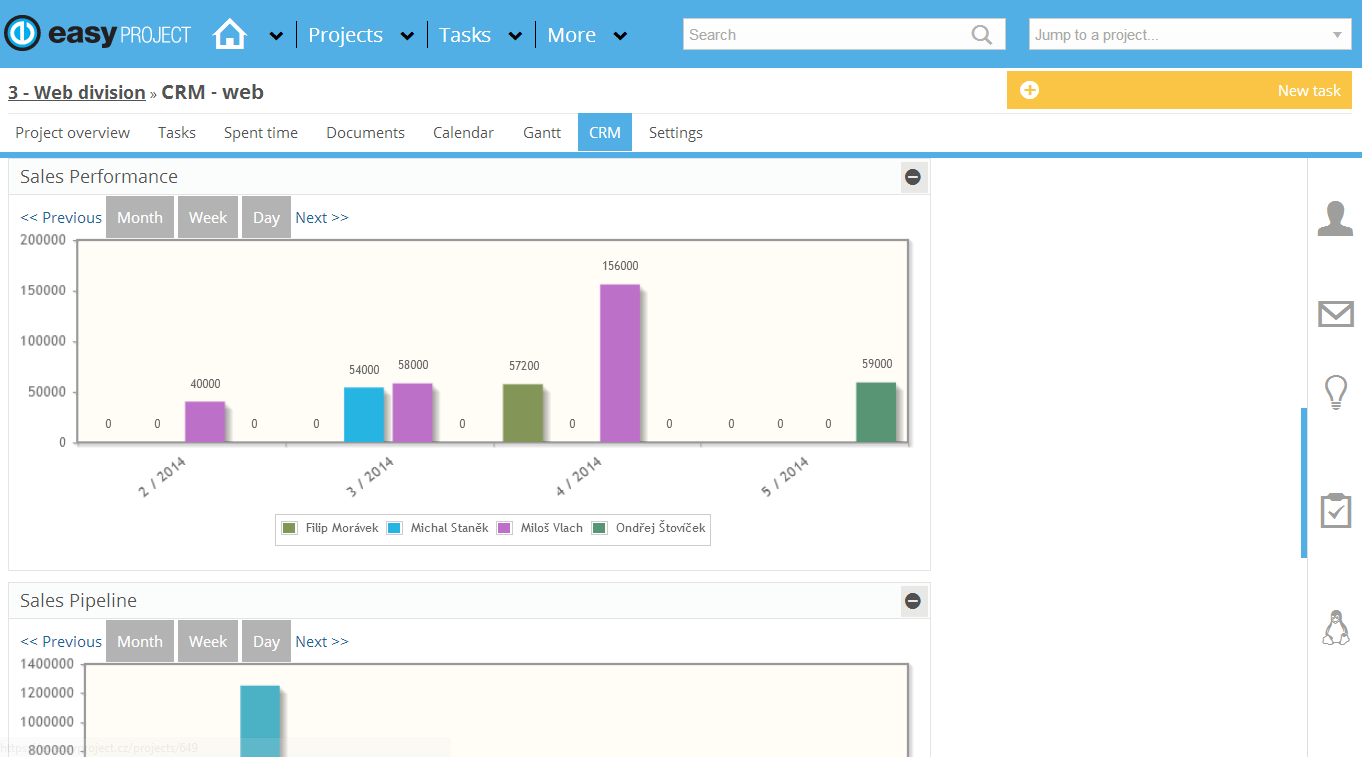Click the Miloš Vlach legend swatch
Image resolution: width=1362 pixels, height=757 pixels.
pos(504,528)
